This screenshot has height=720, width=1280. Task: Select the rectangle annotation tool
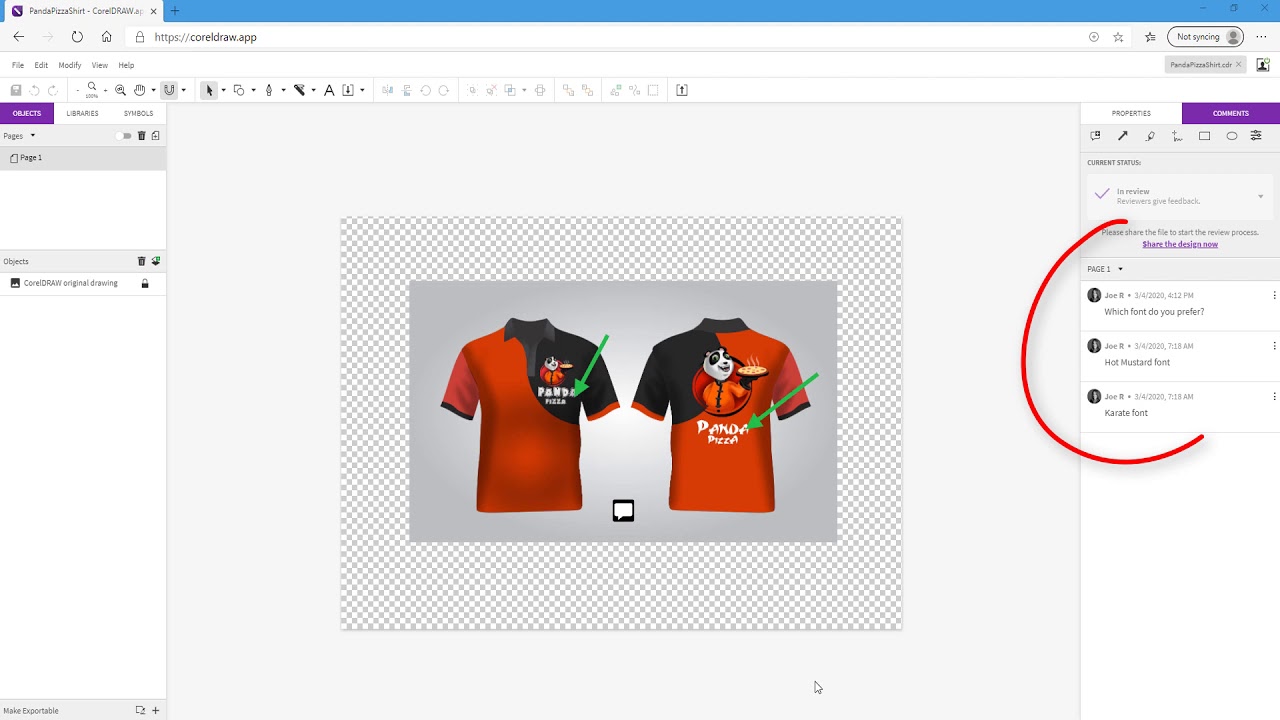tap(1204, 136)
